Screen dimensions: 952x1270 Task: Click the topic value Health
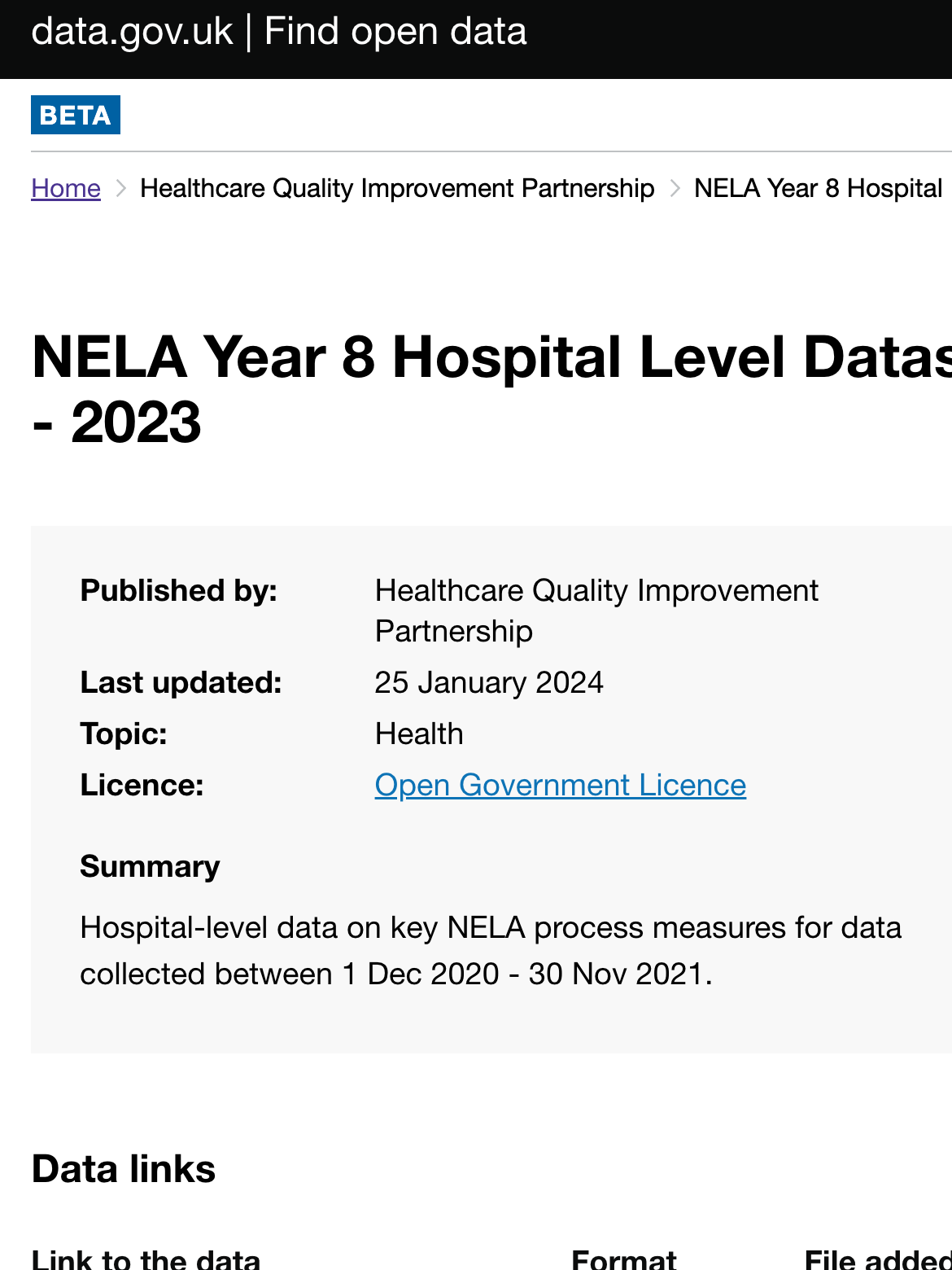click(419, 734)
